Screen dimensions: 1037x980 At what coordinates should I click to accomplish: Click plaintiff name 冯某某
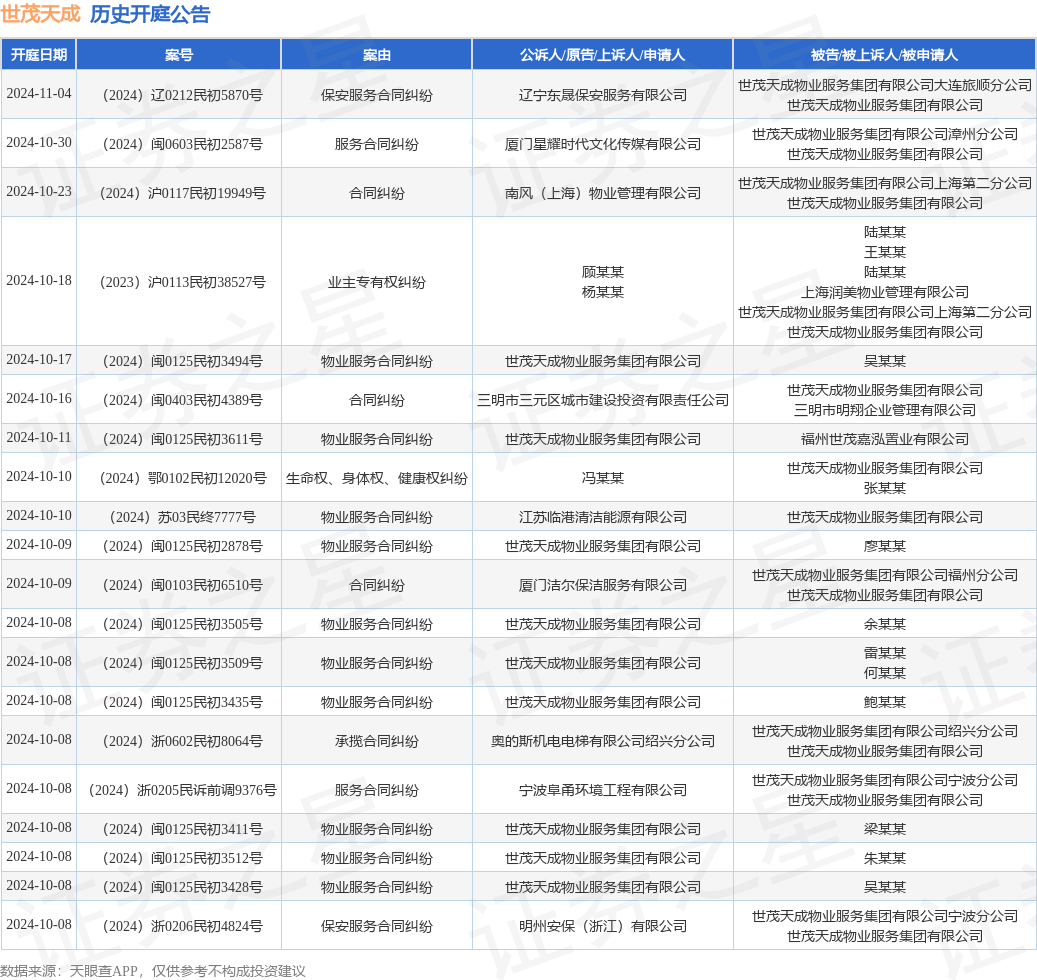[602, 478]
